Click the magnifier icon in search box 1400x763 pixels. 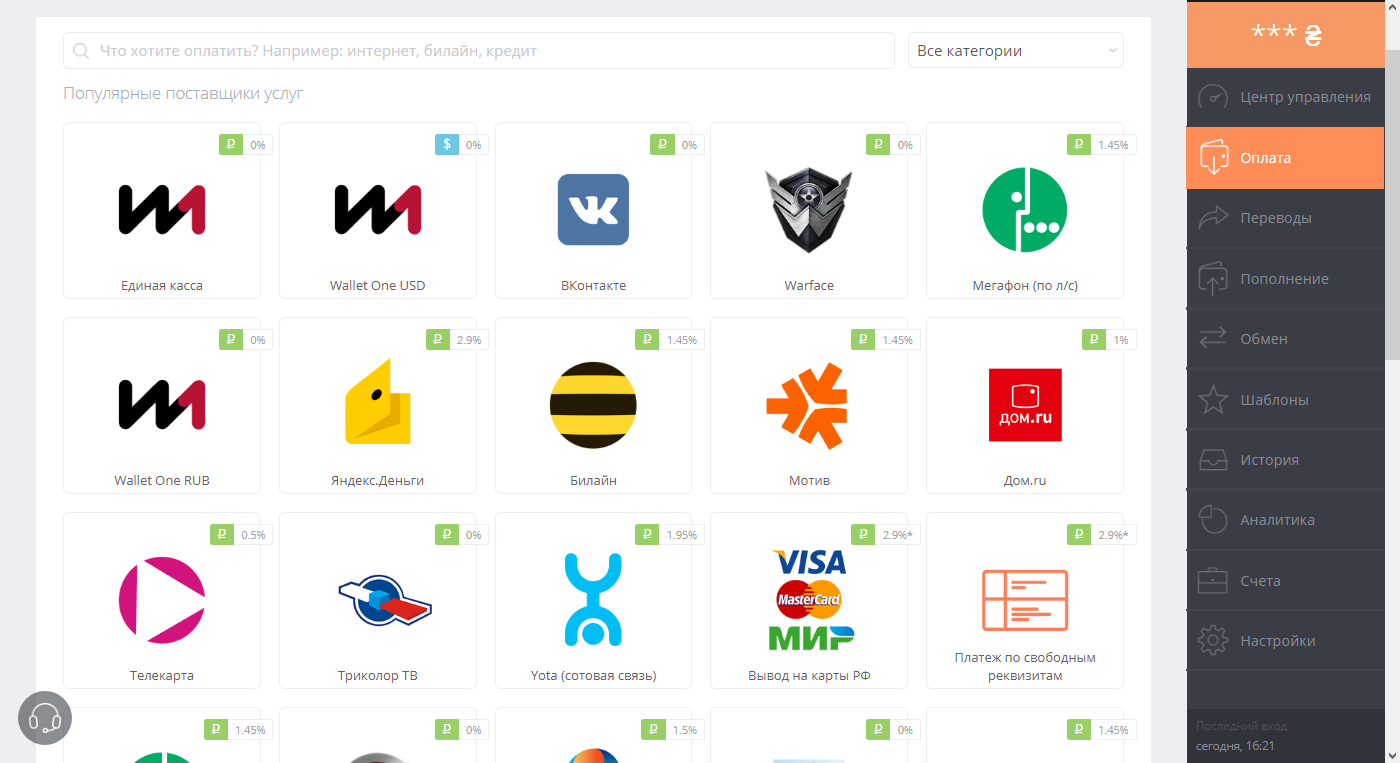[82, 51]
